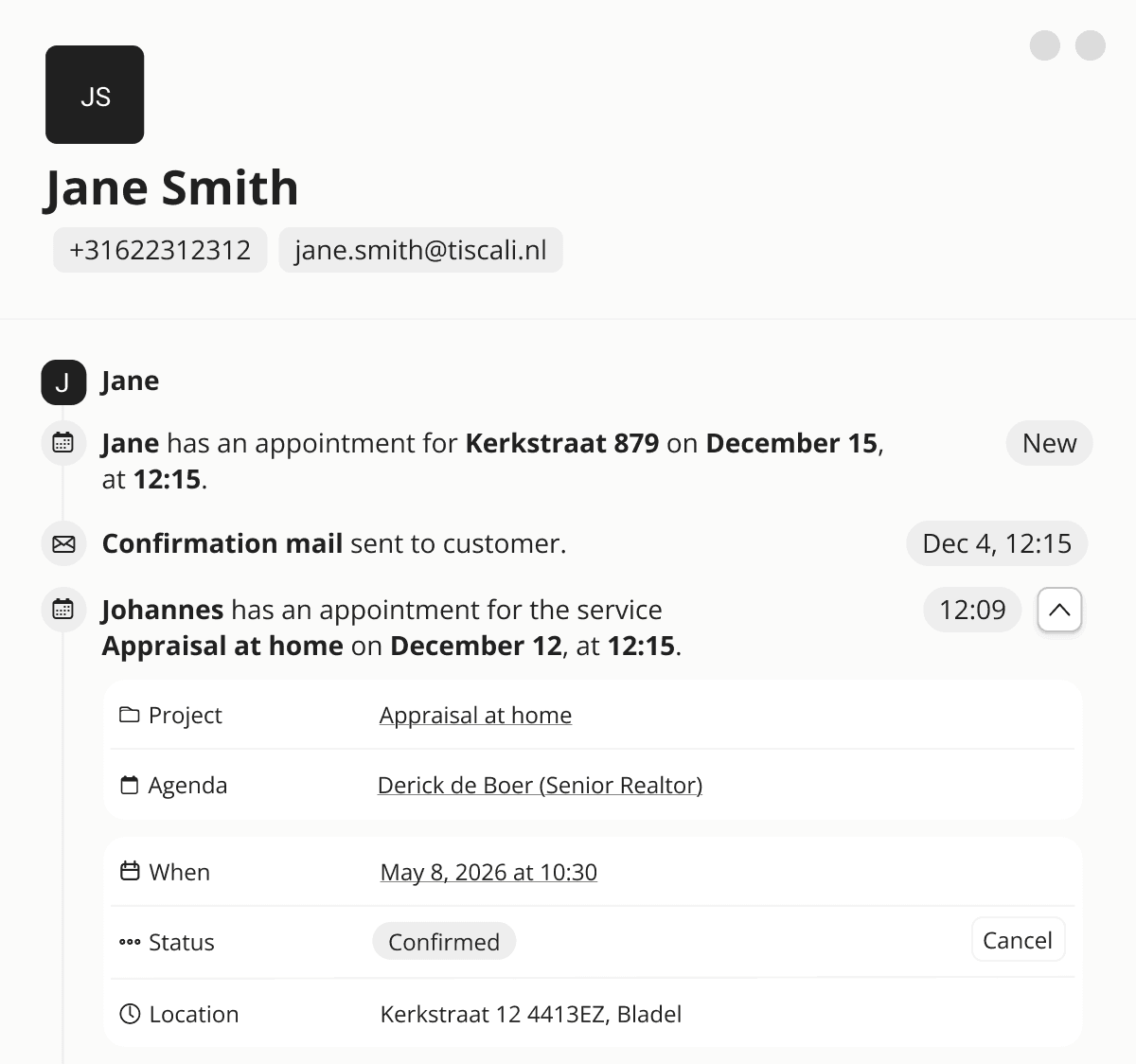The width and height of the screenshot is (1136, 1064).
Task: Click the envelope icon for Confirmation mail
Action: [x=63, y=543]
